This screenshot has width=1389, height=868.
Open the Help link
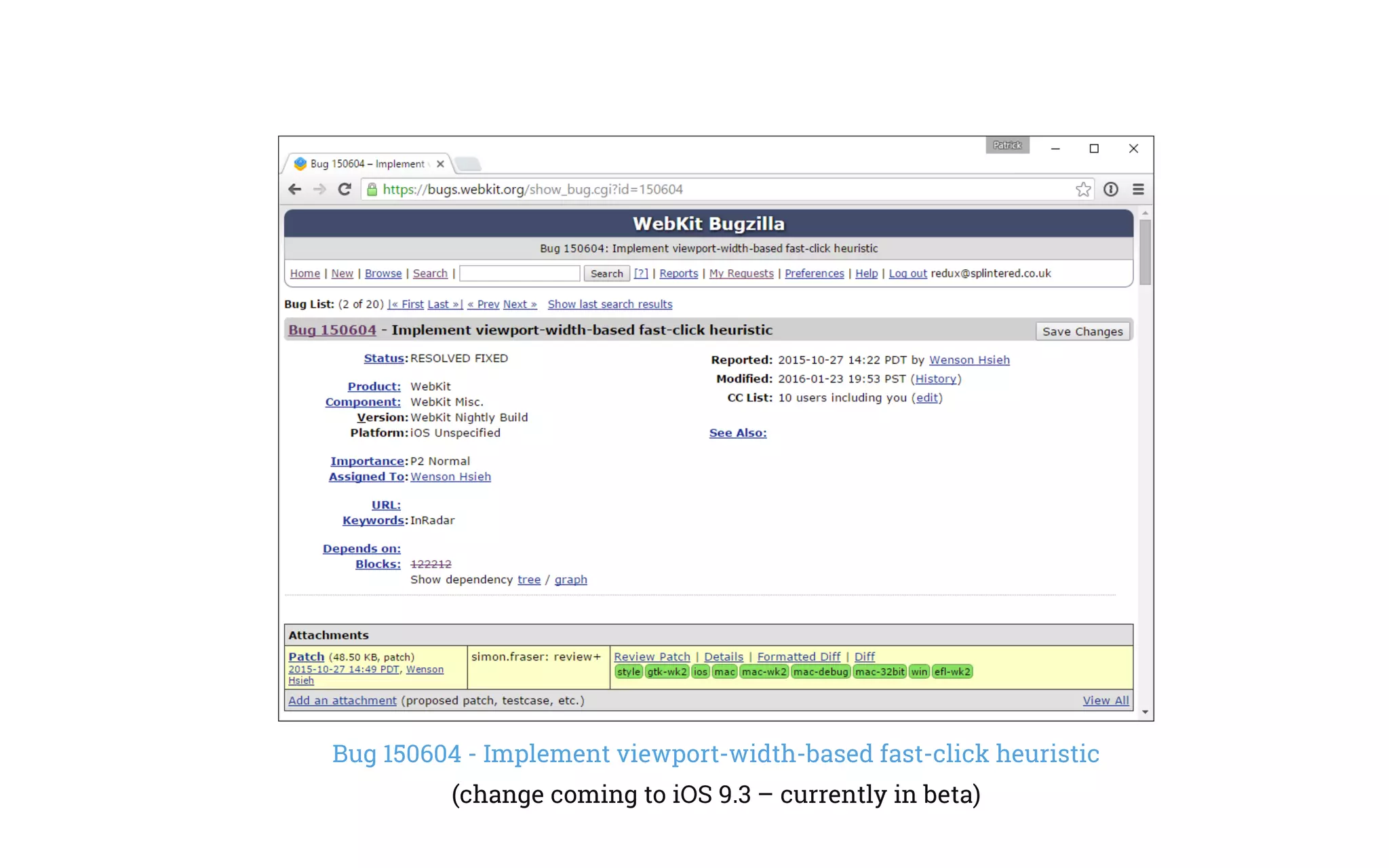click(x=866, y=273)
